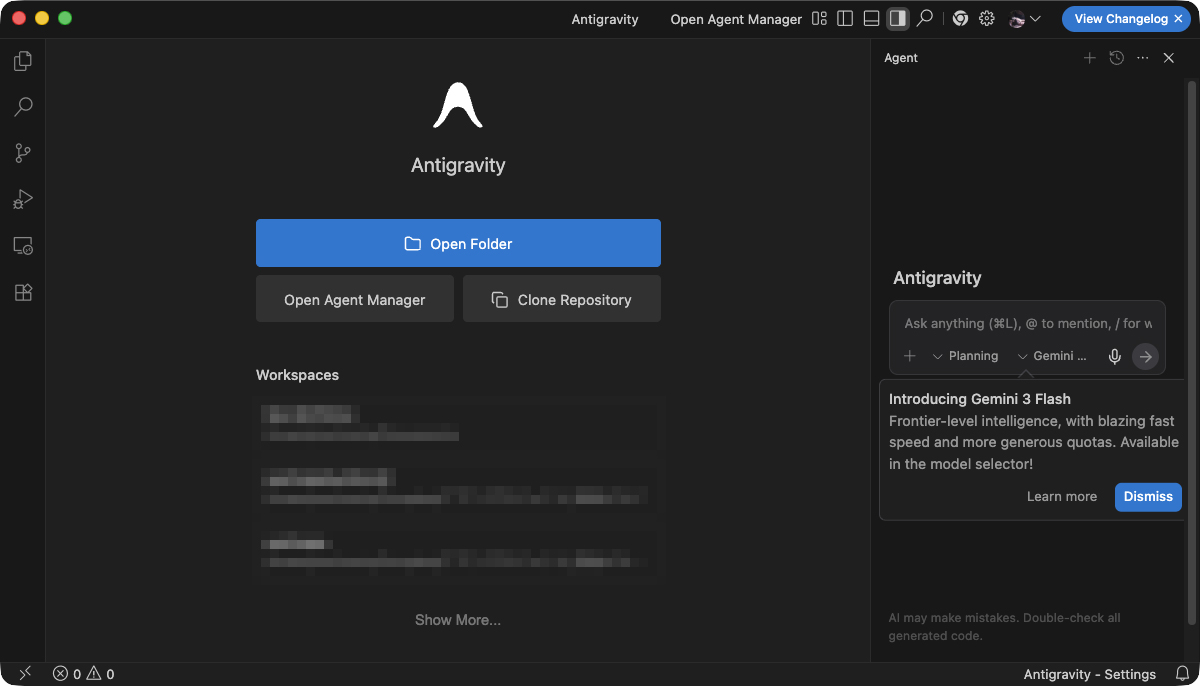Open Remote Explorer in activity bar

(x=22, y=246)
